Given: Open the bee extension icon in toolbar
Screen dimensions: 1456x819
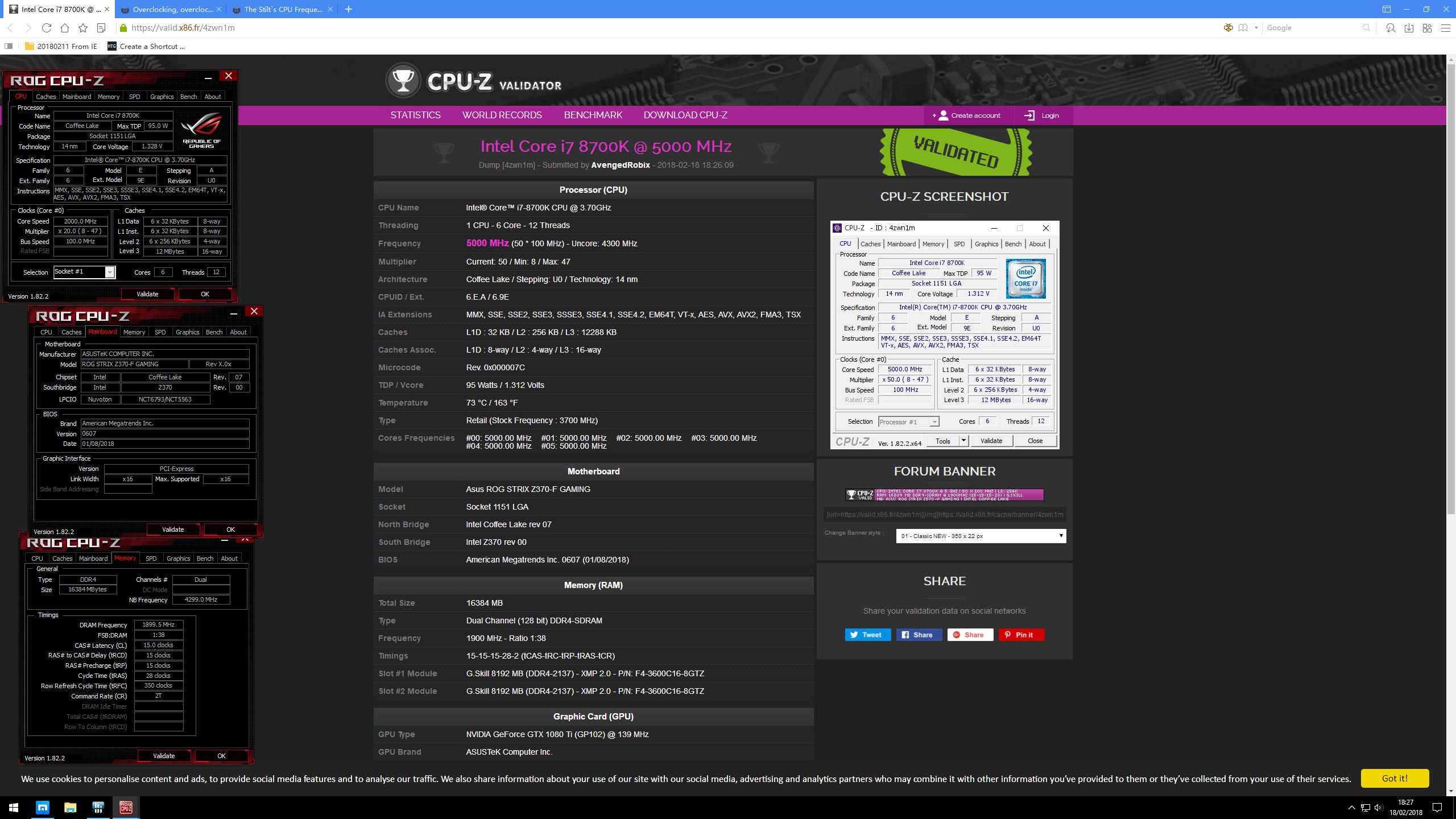Looking at the screenshot, I should pos(1228,28).
